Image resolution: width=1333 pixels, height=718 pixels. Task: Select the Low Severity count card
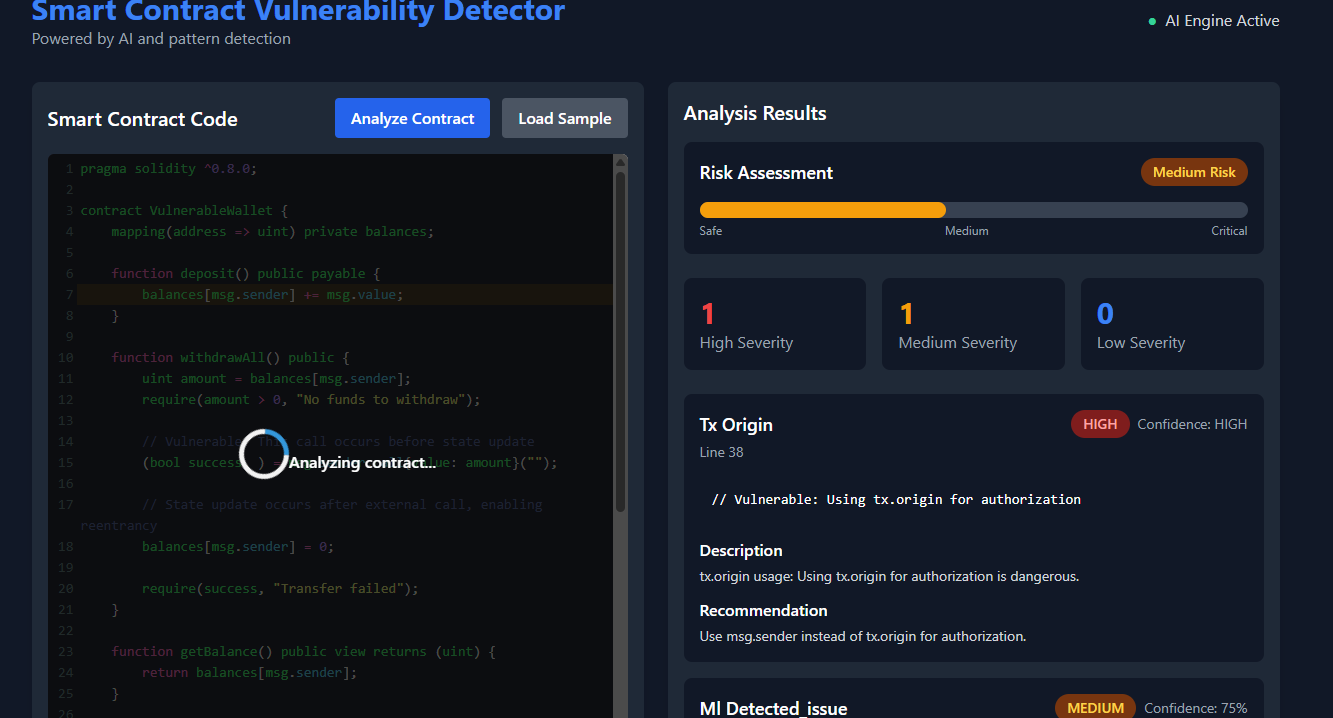[x=1172, y=324]
